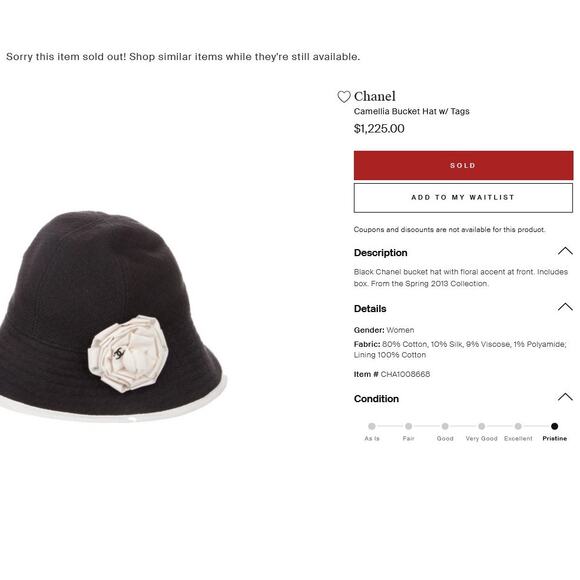Add item to my waitlist
Image resolution: width=580 pixels, height=580 pixels.
(463, 198)
